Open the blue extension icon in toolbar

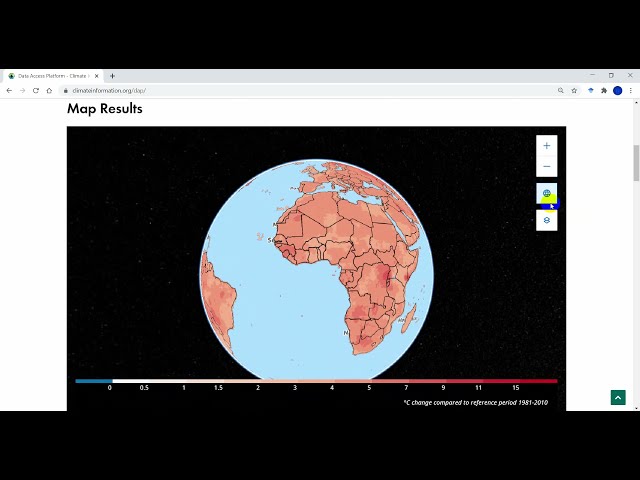(x=591, y=91)
